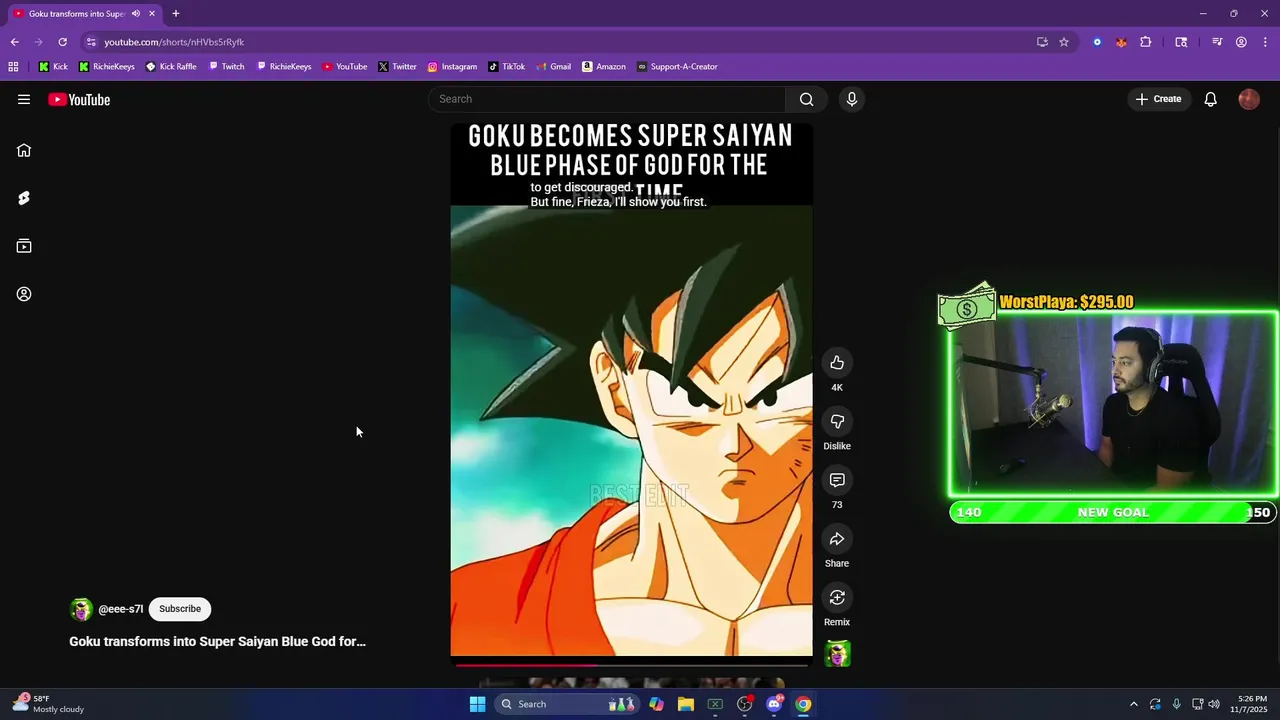Open the Kick Raffle bookmark
The width and height of the screenshot is (1280, 720).
171,67
